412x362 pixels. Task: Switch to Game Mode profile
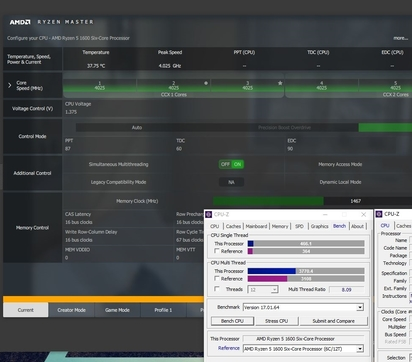coord(117,310)
